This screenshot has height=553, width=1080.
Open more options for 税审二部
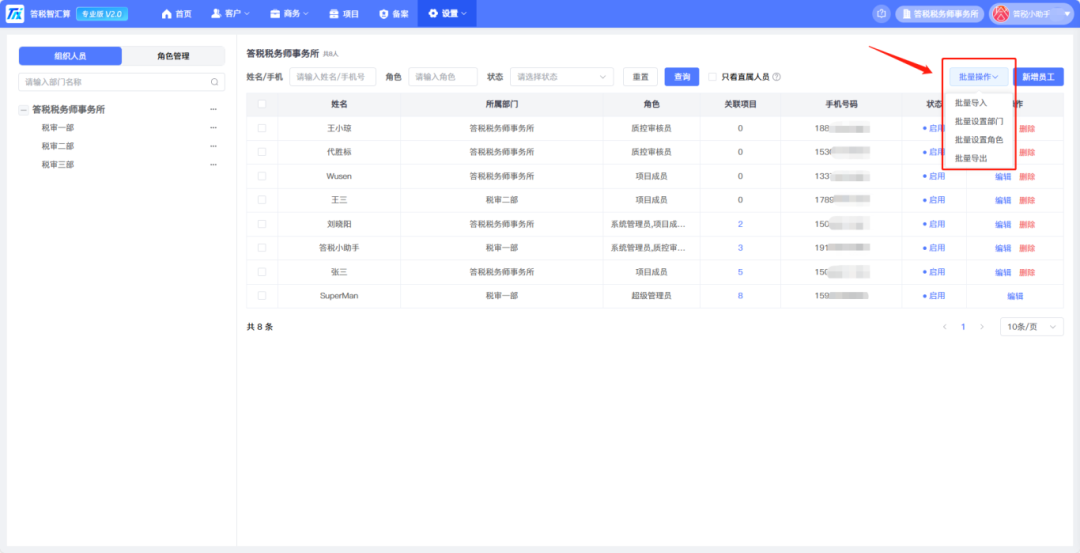[214, 146]
